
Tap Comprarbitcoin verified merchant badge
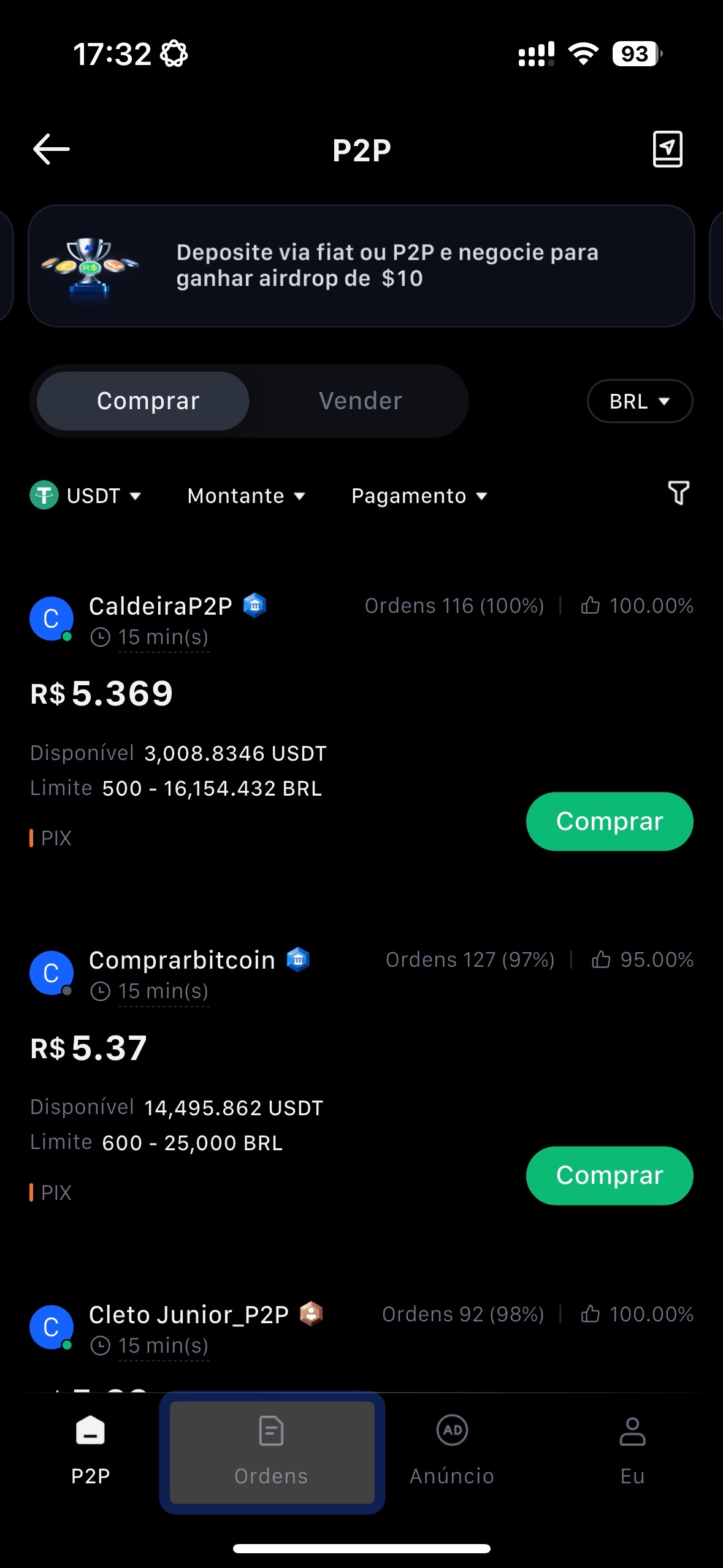coord(298,959)
